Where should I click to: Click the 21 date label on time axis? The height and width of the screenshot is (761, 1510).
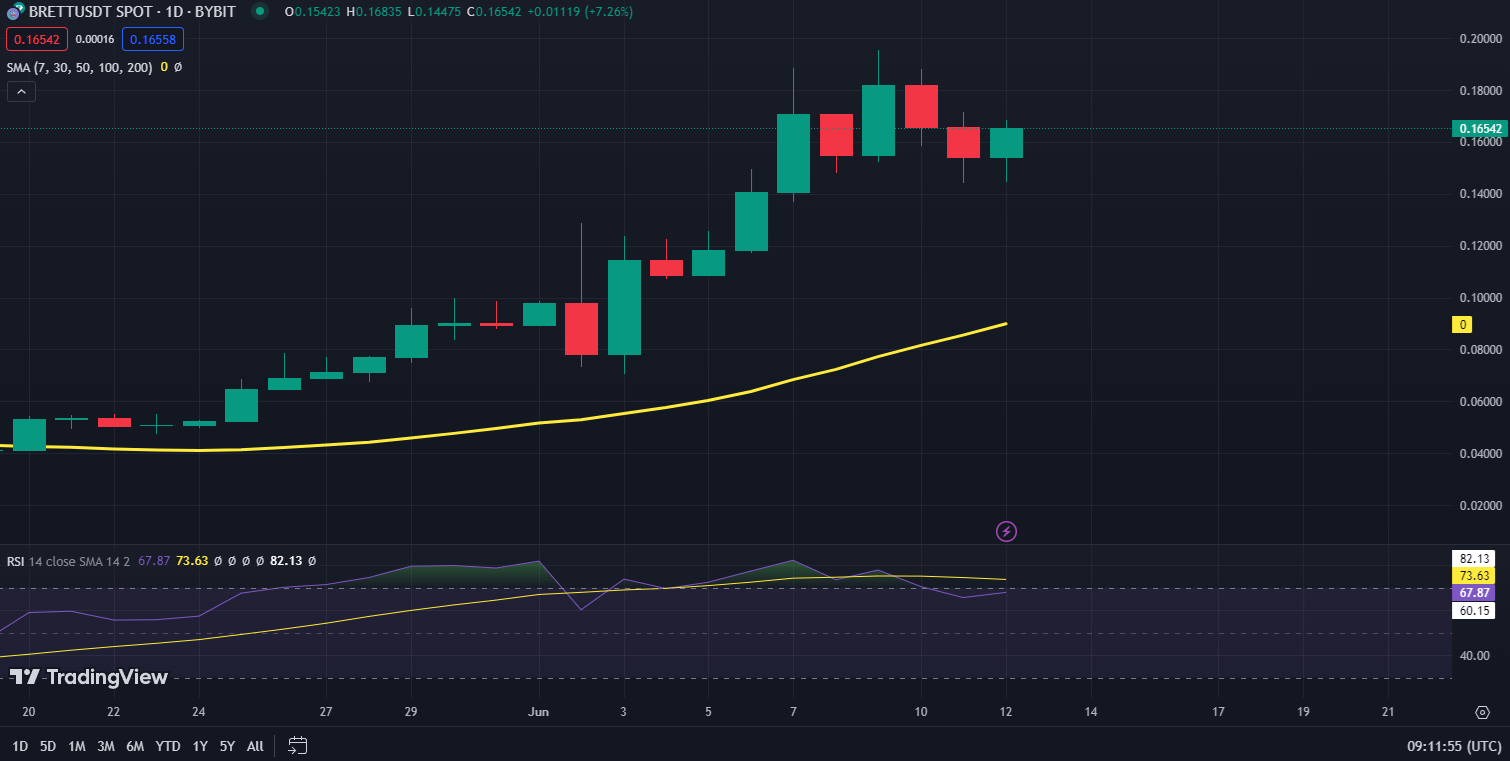coord(1387,712)
